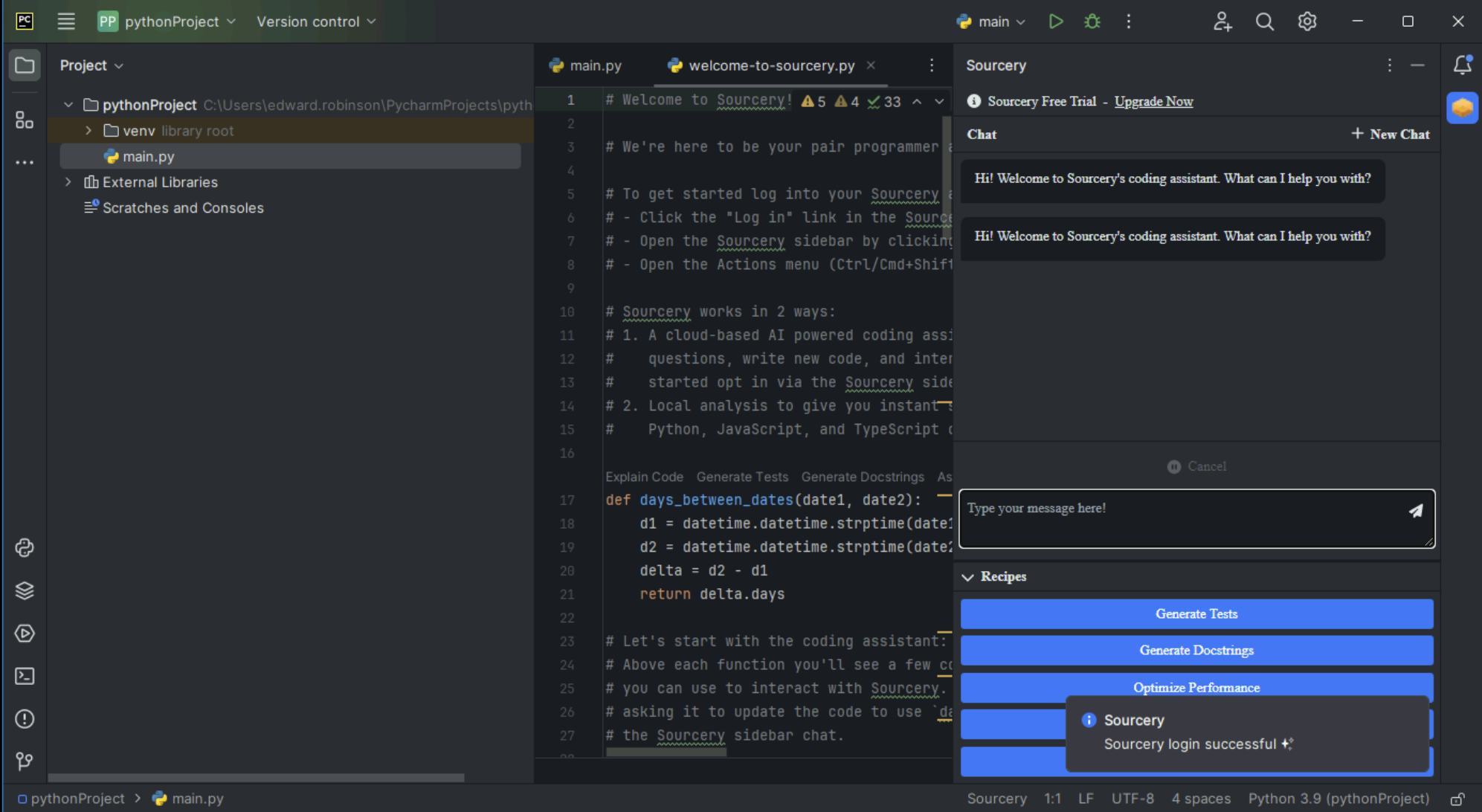Open Python Packages layers icon

25,590
